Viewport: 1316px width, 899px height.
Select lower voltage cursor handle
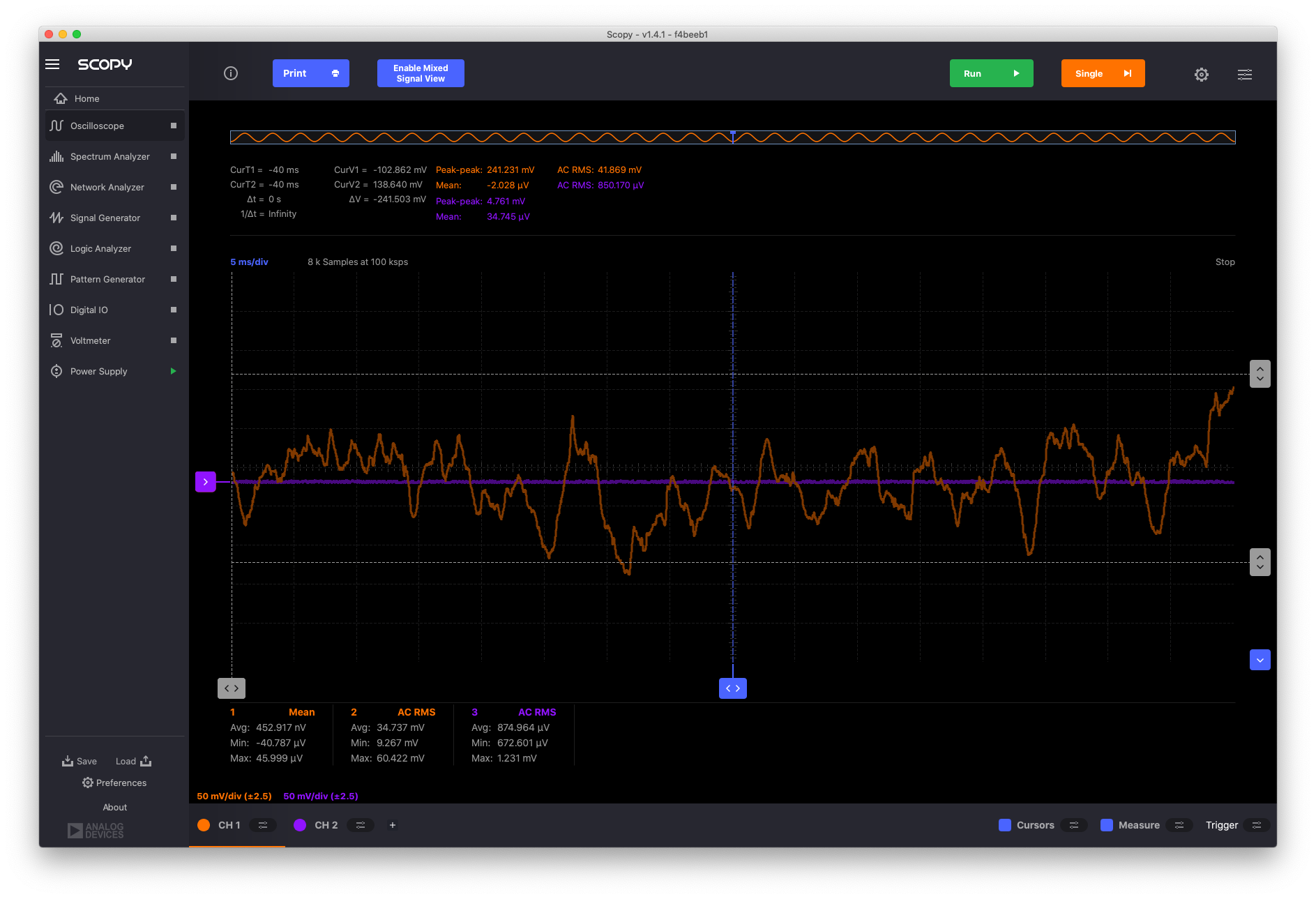[1260, 562]
